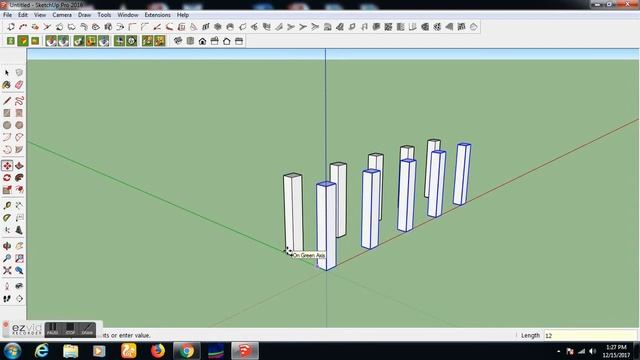
Task: Pick the Tape Measure tool
Action: click(x=7, y=206)
